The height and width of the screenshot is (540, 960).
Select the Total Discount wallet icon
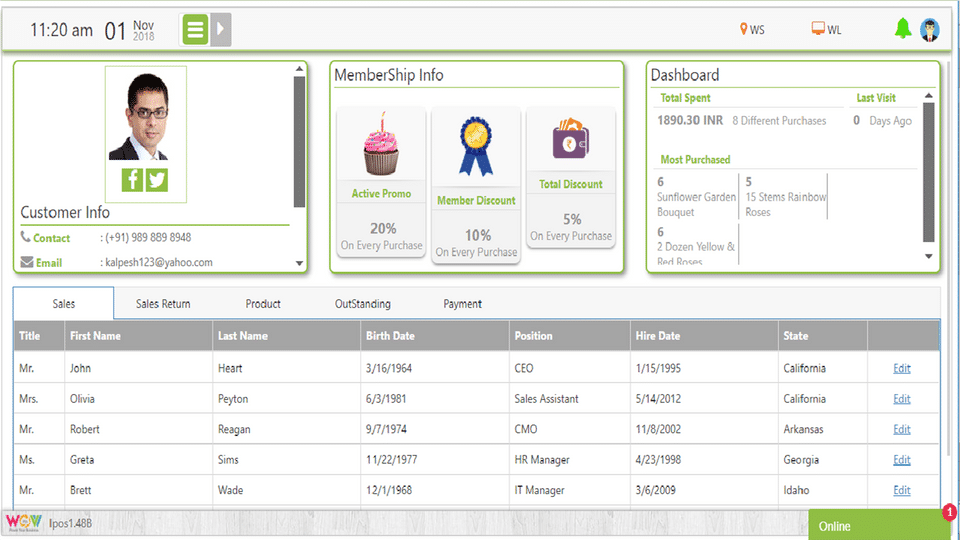(x=571, y=139)
